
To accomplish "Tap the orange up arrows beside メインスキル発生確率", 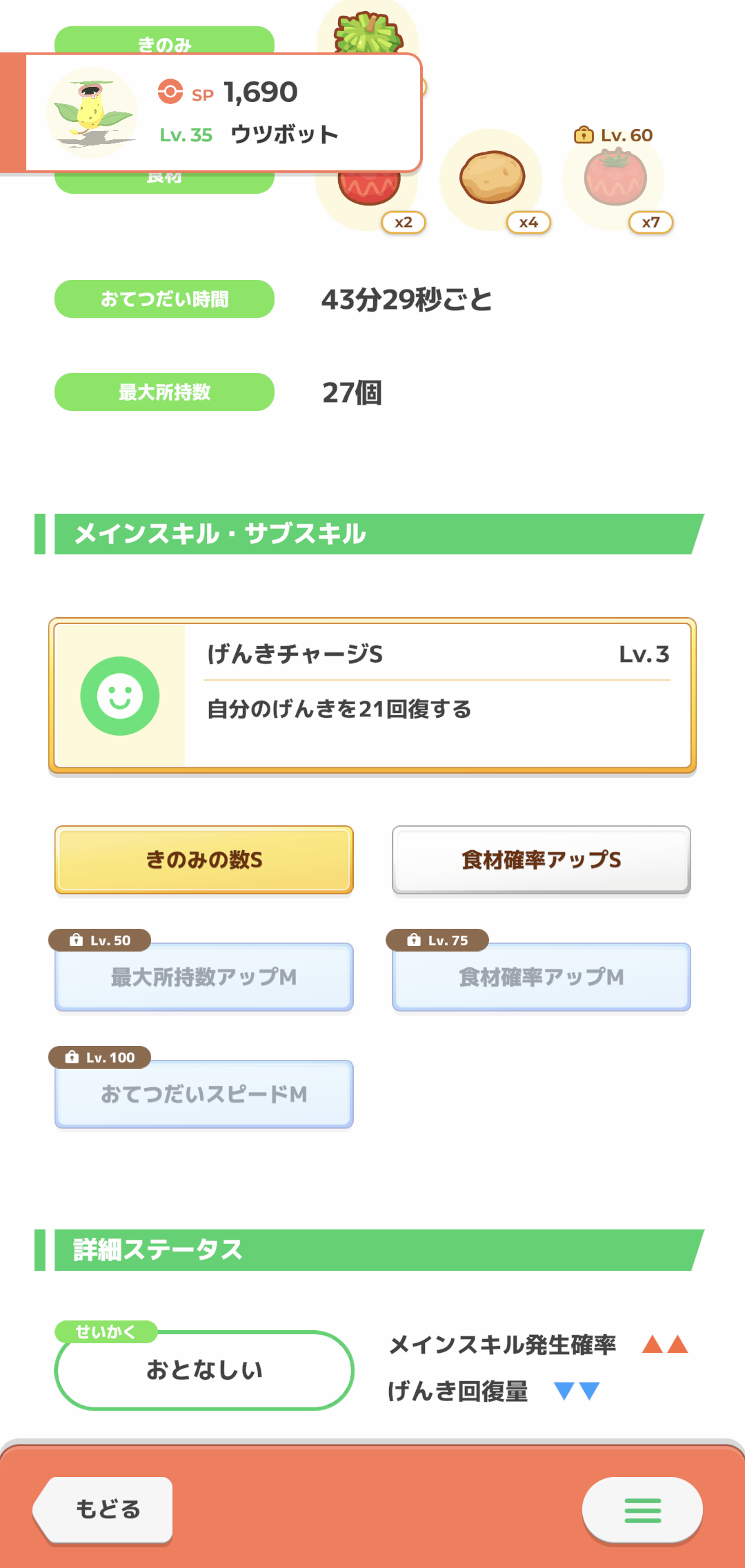I will click(665, 1344).
